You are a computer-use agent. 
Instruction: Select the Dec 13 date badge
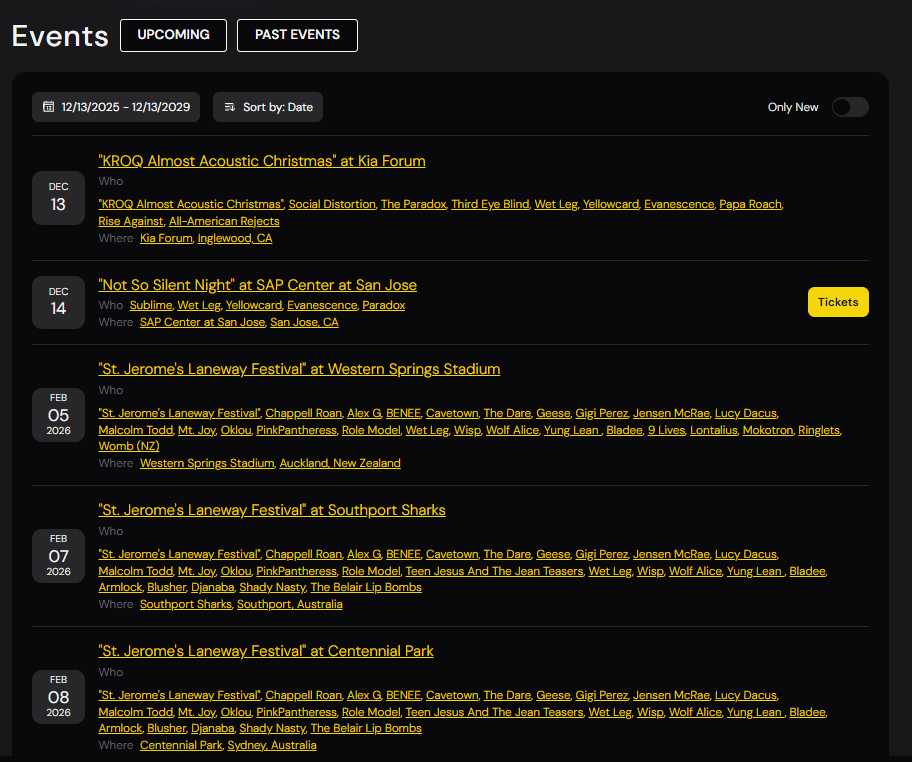click(59, 198)
